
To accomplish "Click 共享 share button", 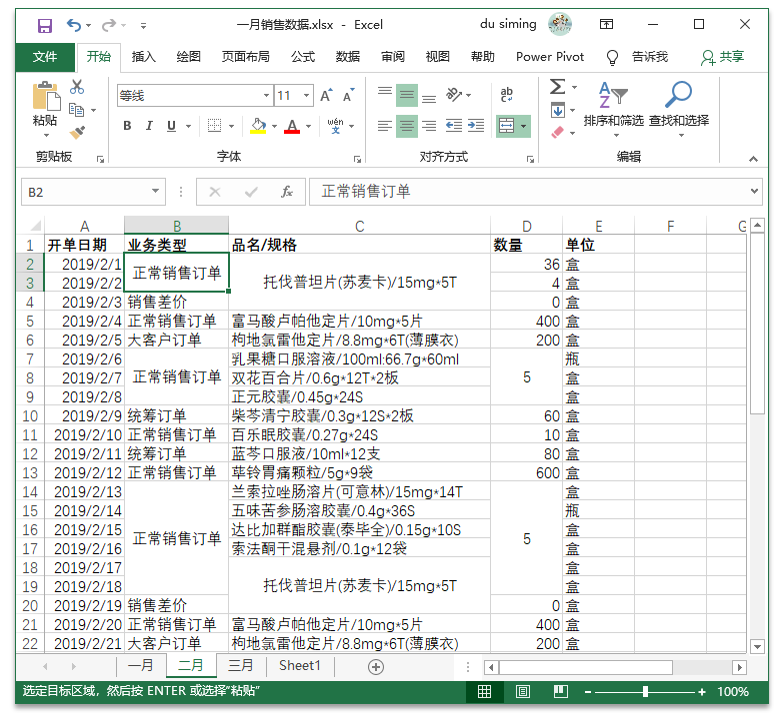I will pyautogui.click(x=723, y=57).
